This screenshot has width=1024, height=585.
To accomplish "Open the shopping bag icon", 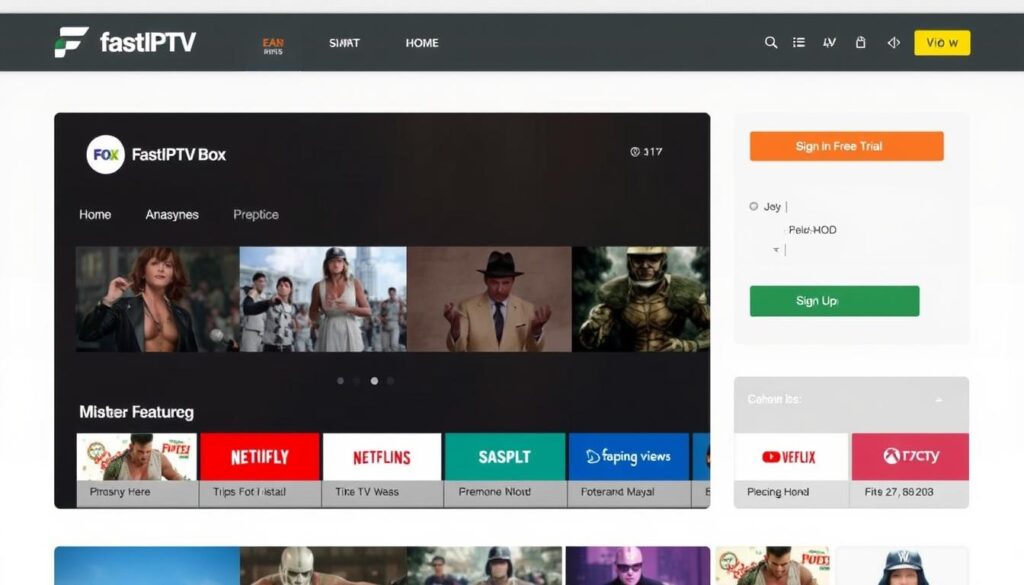I will (x=860, y=43).
